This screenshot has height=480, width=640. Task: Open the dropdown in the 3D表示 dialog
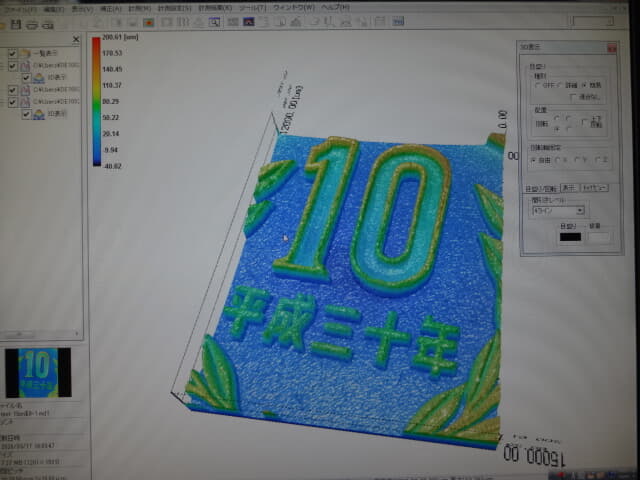point(558,211)
